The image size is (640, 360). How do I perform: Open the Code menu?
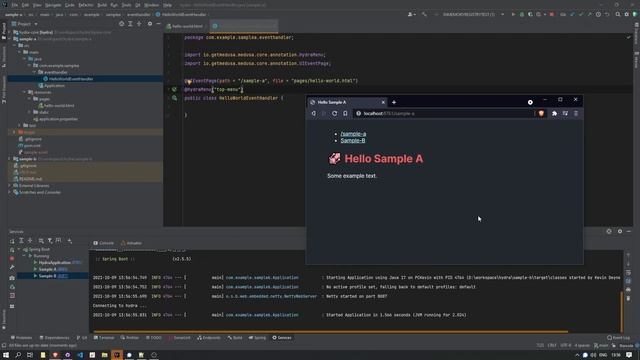70,5
